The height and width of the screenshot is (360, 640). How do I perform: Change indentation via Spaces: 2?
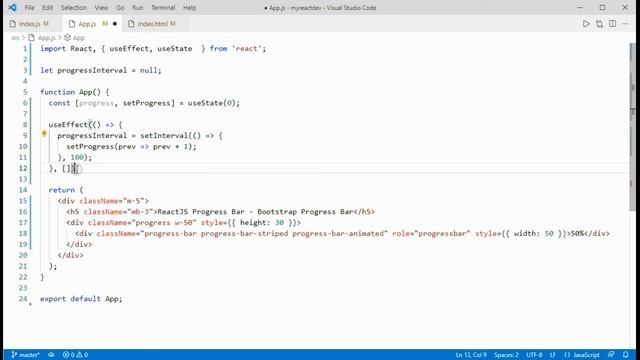(x=506, y=355)
